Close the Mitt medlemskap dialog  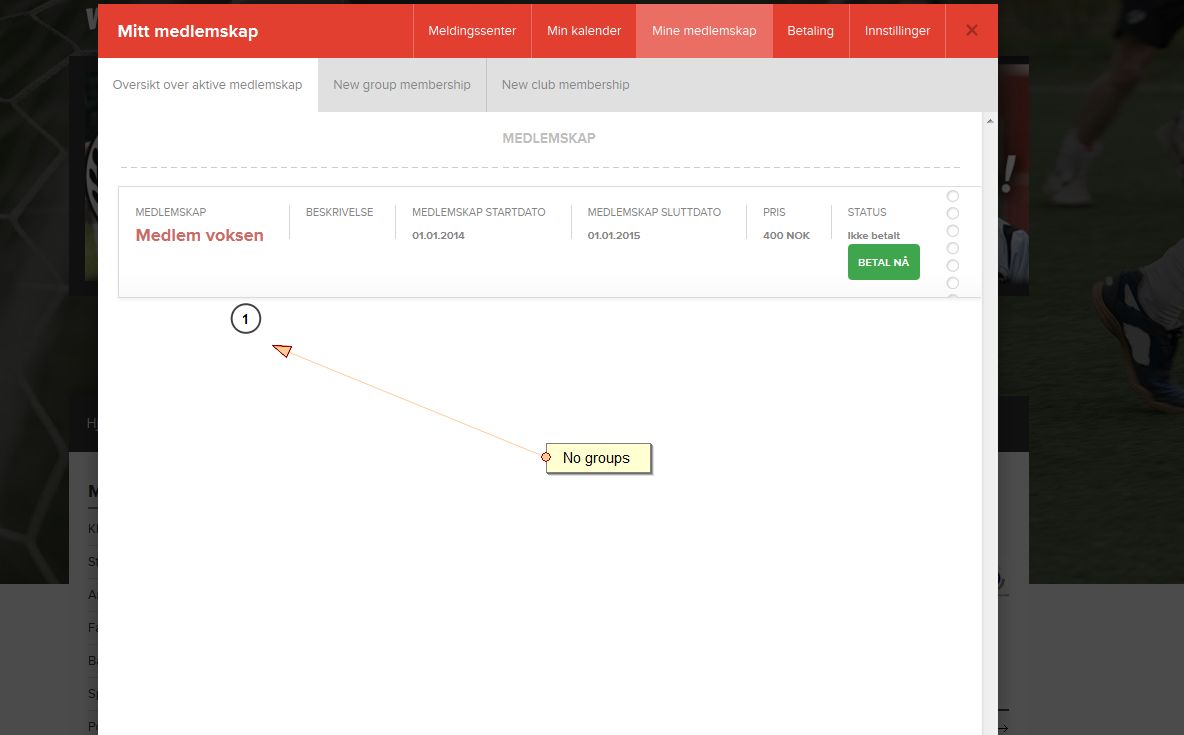tap(972, 30)
